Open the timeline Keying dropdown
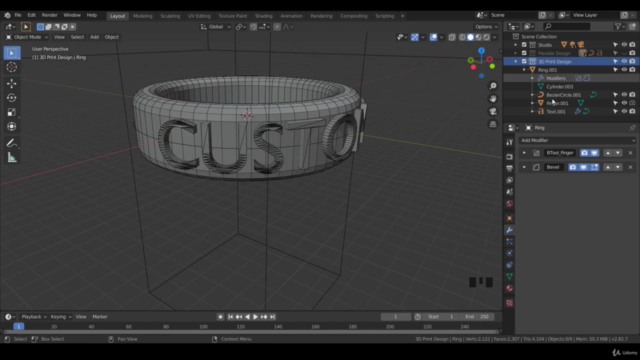The image size is (640, 360). click(x=60, y=317)
